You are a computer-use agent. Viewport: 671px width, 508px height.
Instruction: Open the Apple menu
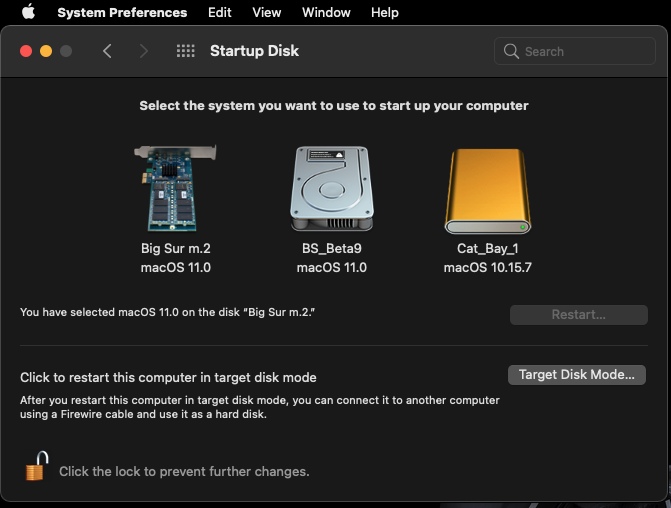coord(28,13)
